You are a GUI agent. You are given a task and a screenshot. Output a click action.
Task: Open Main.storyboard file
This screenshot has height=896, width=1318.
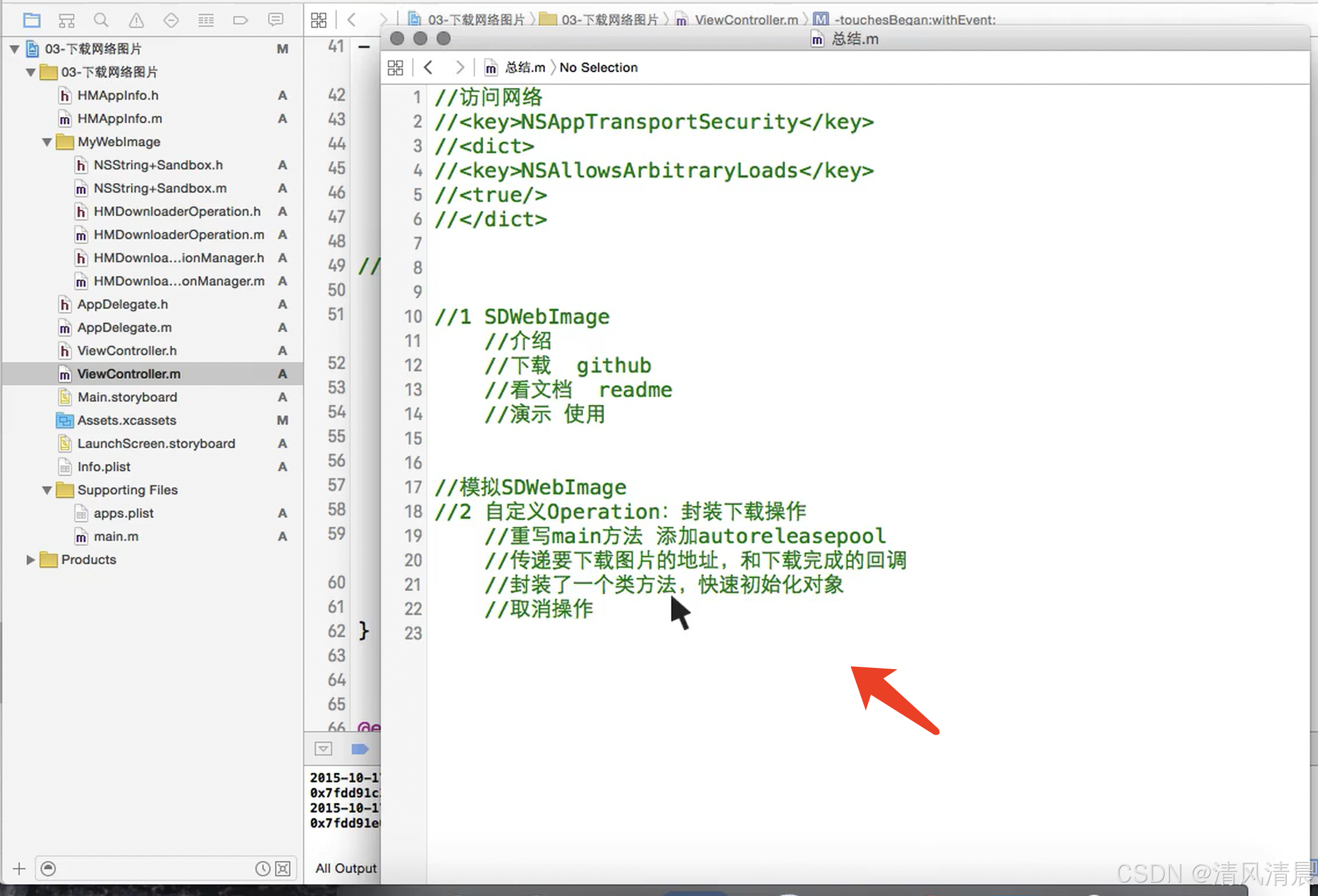pyautogui.click(x=127, y=398)
